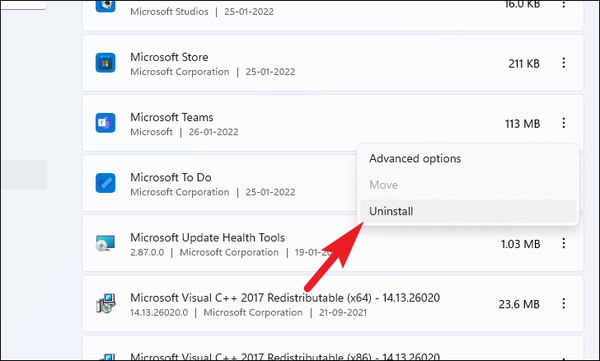Open more options for Microsoft Update Health Tools
This screenshot has width=600, height=361.
click(564, 243)
